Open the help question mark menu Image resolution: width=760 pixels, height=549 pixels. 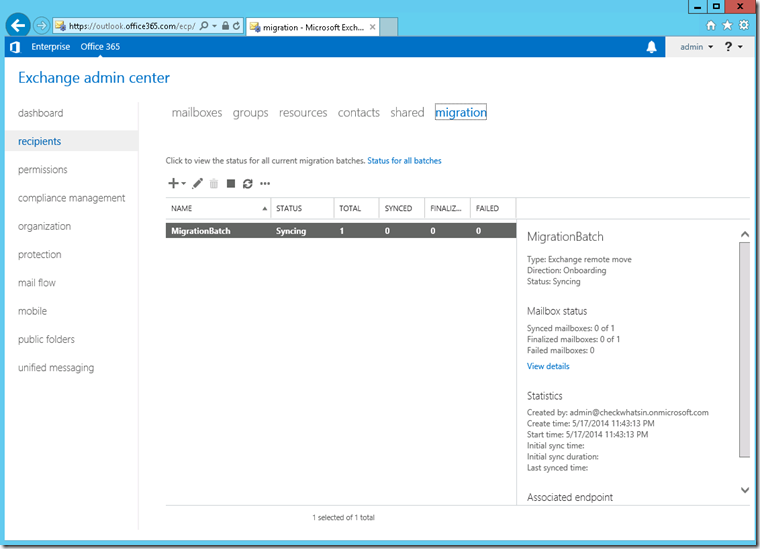(x=733, y=47)
